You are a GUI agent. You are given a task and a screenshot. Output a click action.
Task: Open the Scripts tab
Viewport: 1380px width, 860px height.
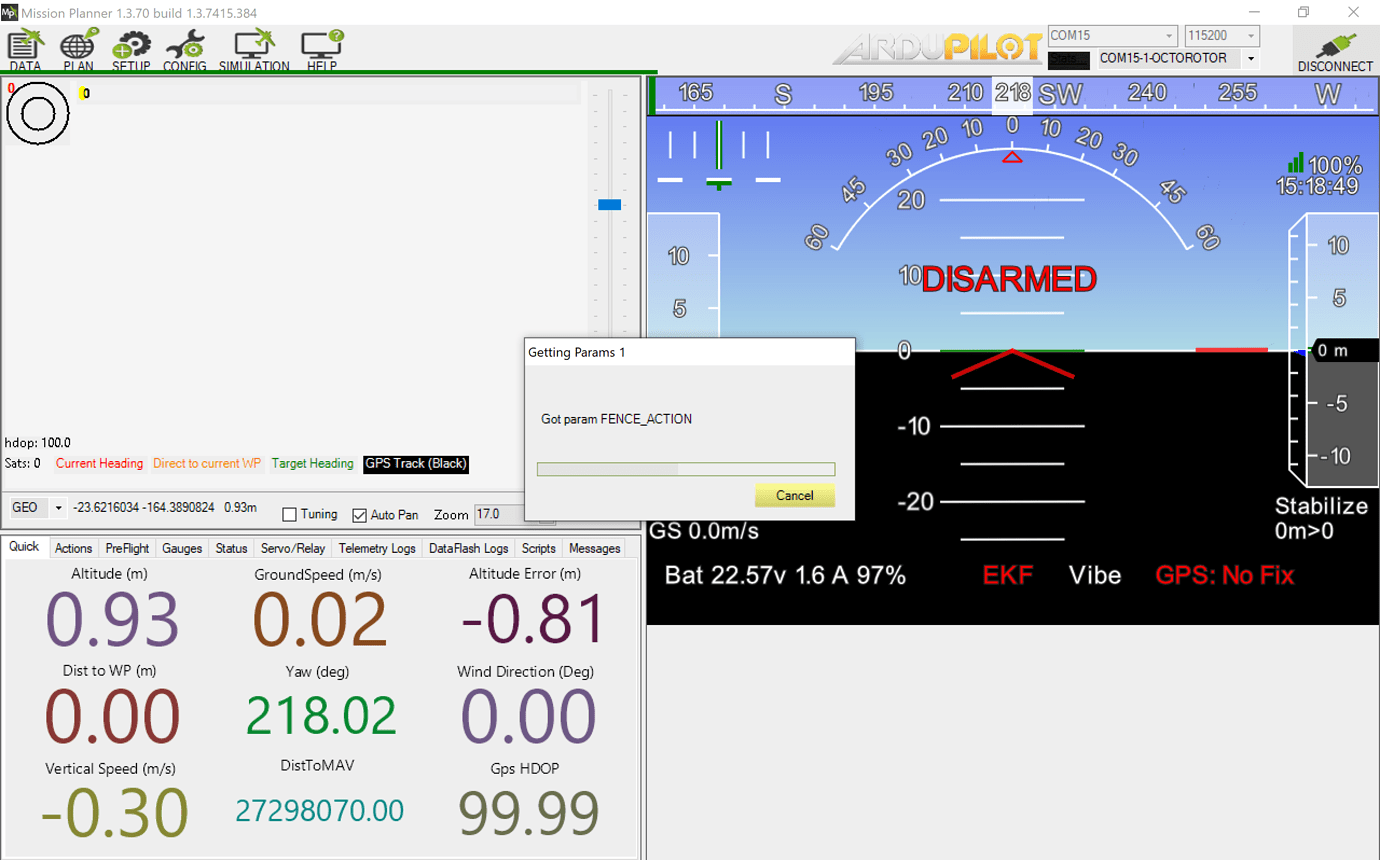538,548
